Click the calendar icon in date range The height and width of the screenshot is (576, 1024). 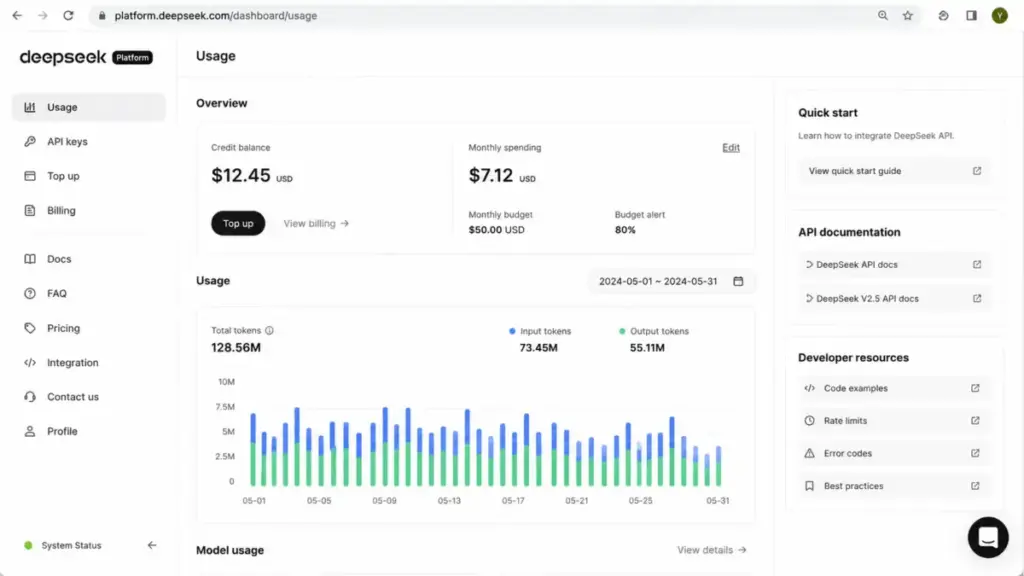738,281
